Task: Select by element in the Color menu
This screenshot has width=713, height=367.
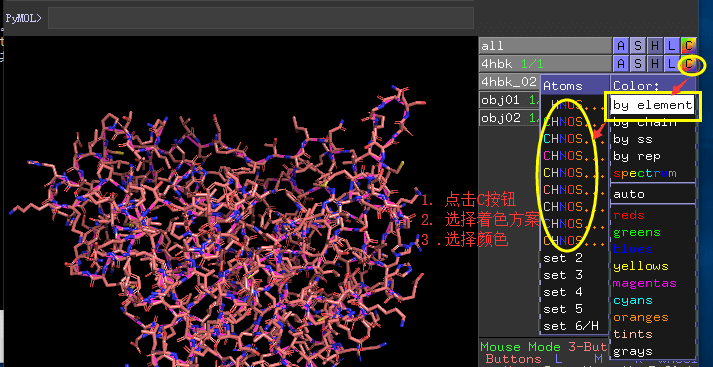Action: pos(653,106)
